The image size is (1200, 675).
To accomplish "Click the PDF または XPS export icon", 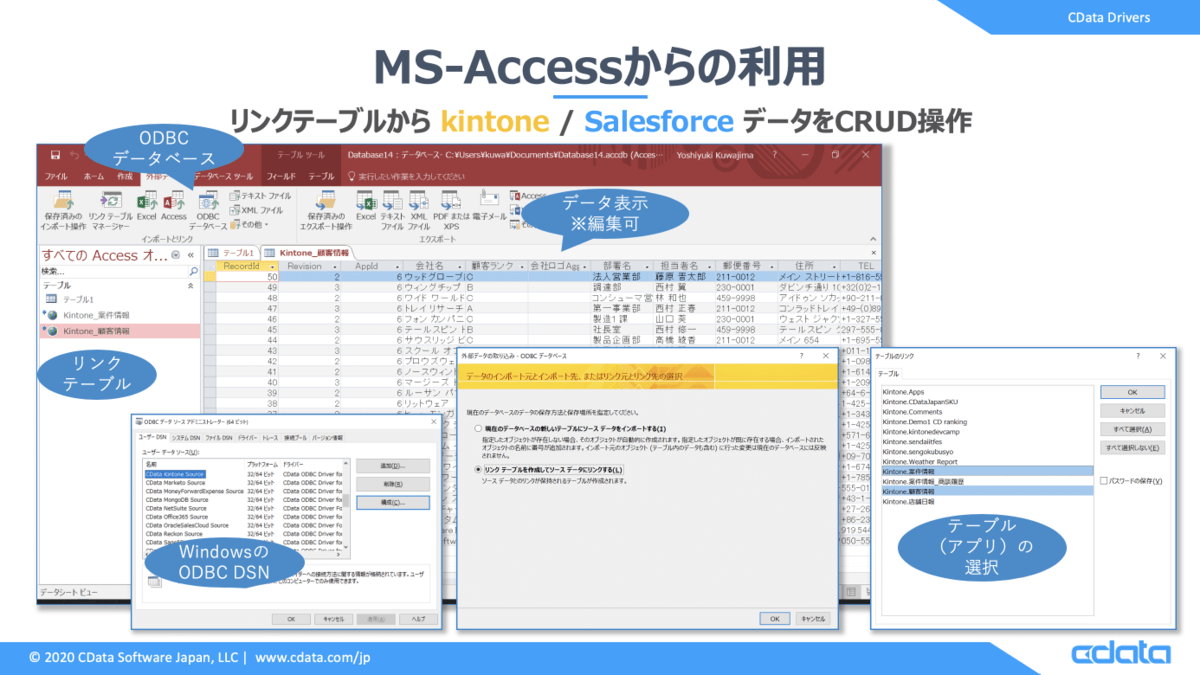I will (451, 200).
